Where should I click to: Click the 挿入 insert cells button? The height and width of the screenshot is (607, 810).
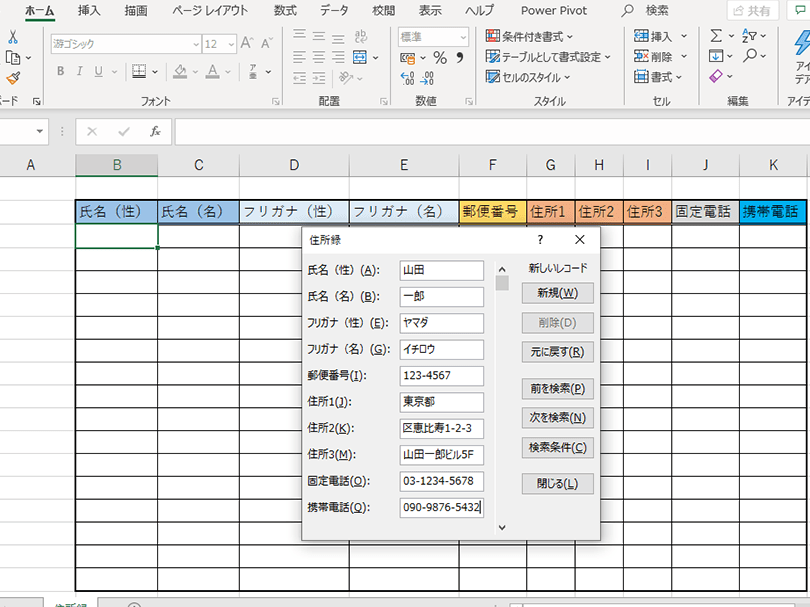[653, 36]
